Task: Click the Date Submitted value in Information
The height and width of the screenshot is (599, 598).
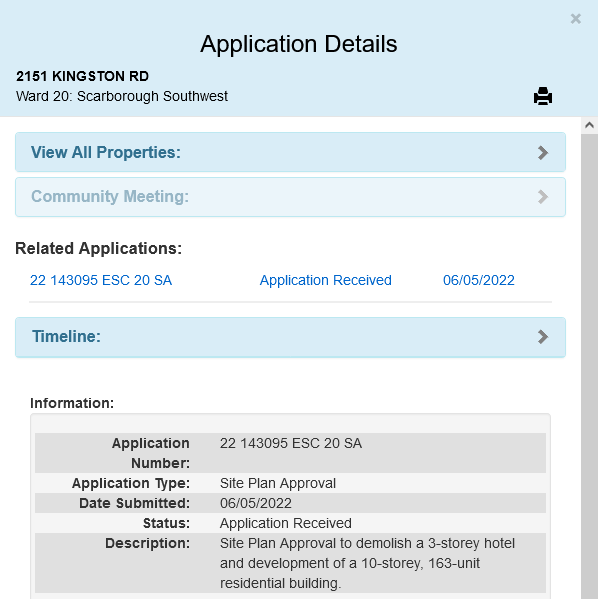Action: [x=256, y=503]
